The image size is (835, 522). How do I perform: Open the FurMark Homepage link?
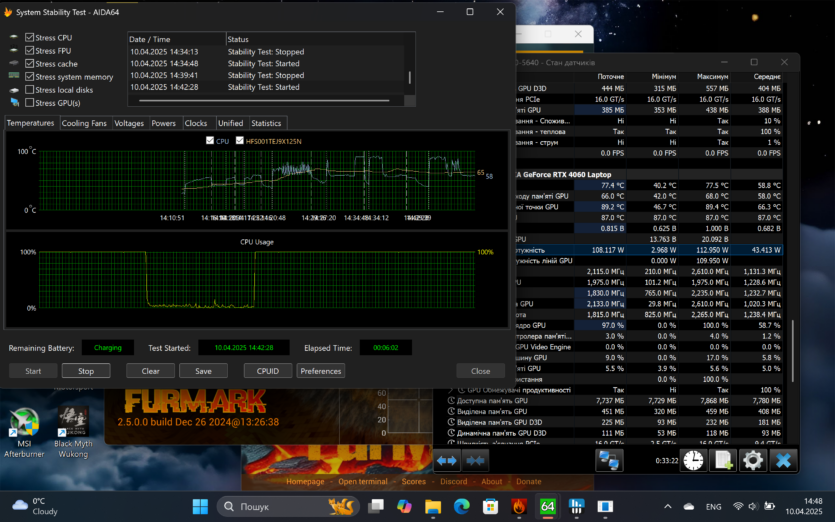(x=305, y=482)
